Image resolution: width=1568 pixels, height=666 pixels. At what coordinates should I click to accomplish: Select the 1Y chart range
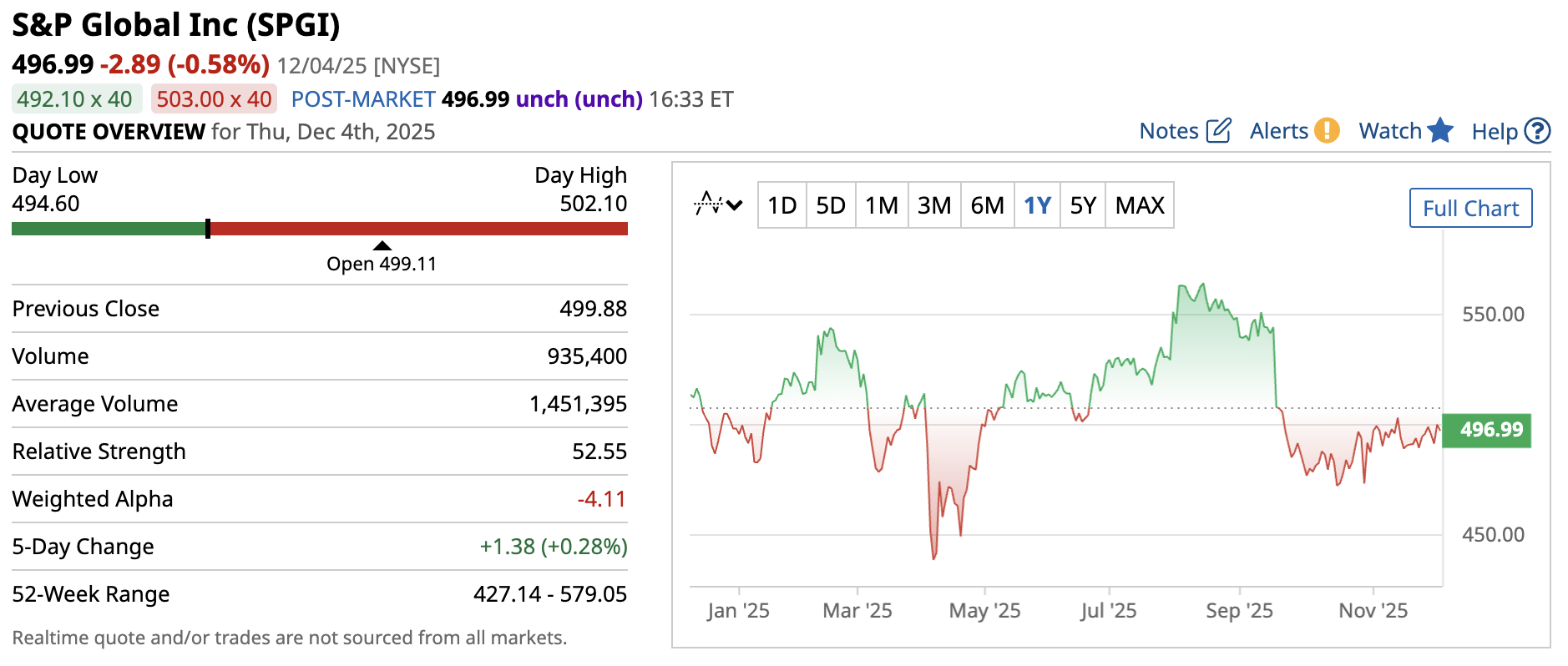tap(1037, 205)
